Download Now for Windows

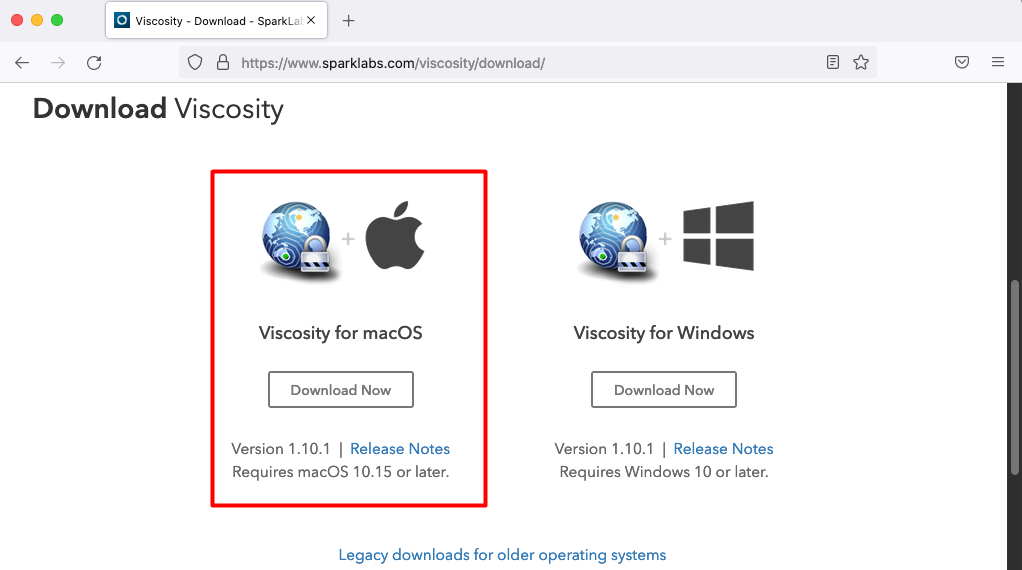click(x=664, y=390)
